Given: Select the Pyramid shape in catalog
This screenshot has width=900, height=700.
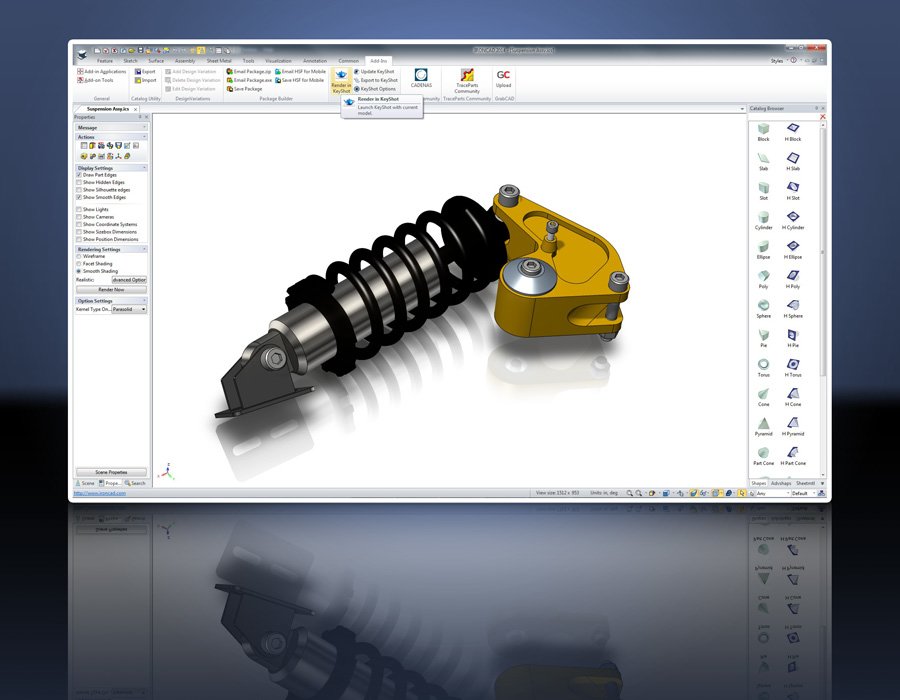Looking at the screenshot, I should click(763, 427).
